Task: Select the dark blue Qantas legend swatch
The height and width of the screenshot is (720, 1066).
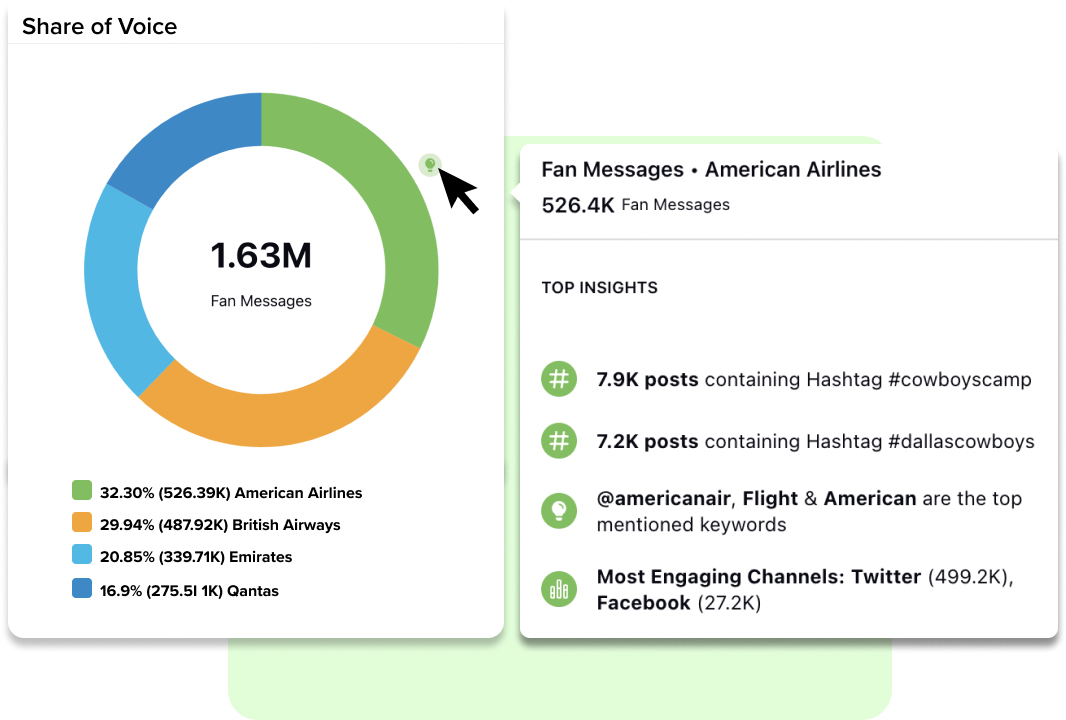Action: click(x=82, y=587)
